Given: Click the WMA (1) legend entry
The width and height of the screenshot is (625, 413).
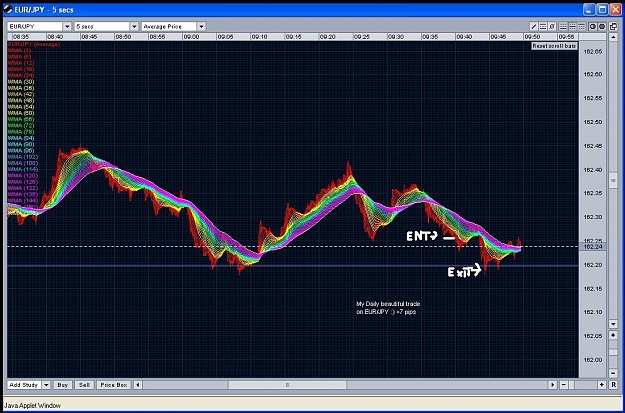Looking at the screenshot, I should click(x=19, y=51).
